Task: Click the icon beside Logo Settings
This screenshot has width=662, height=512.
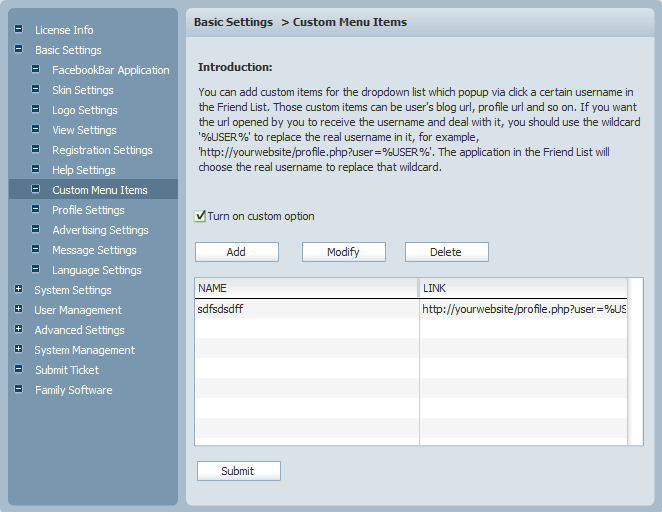Action: click(36, 109)
